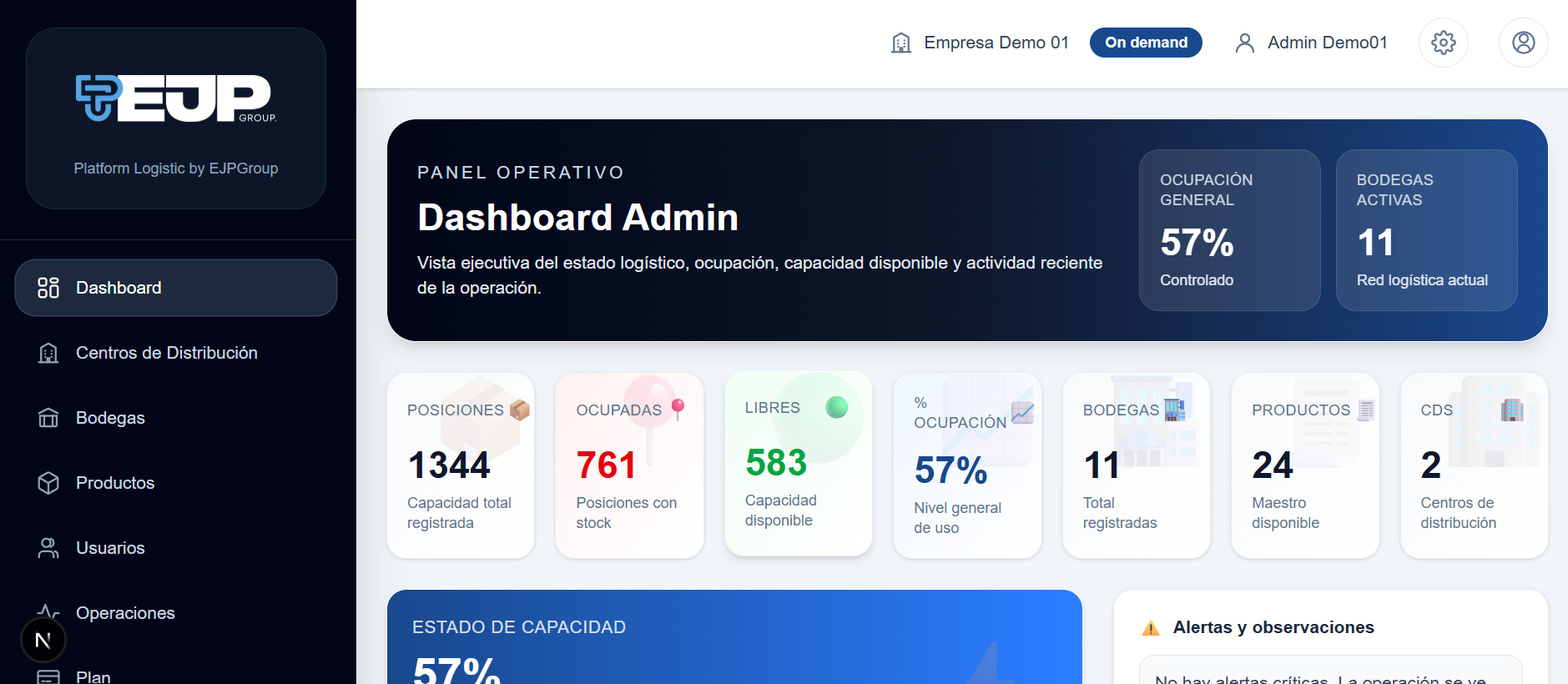
Task: Click the Admin Demo01 username
Action: click(1328, 43)
